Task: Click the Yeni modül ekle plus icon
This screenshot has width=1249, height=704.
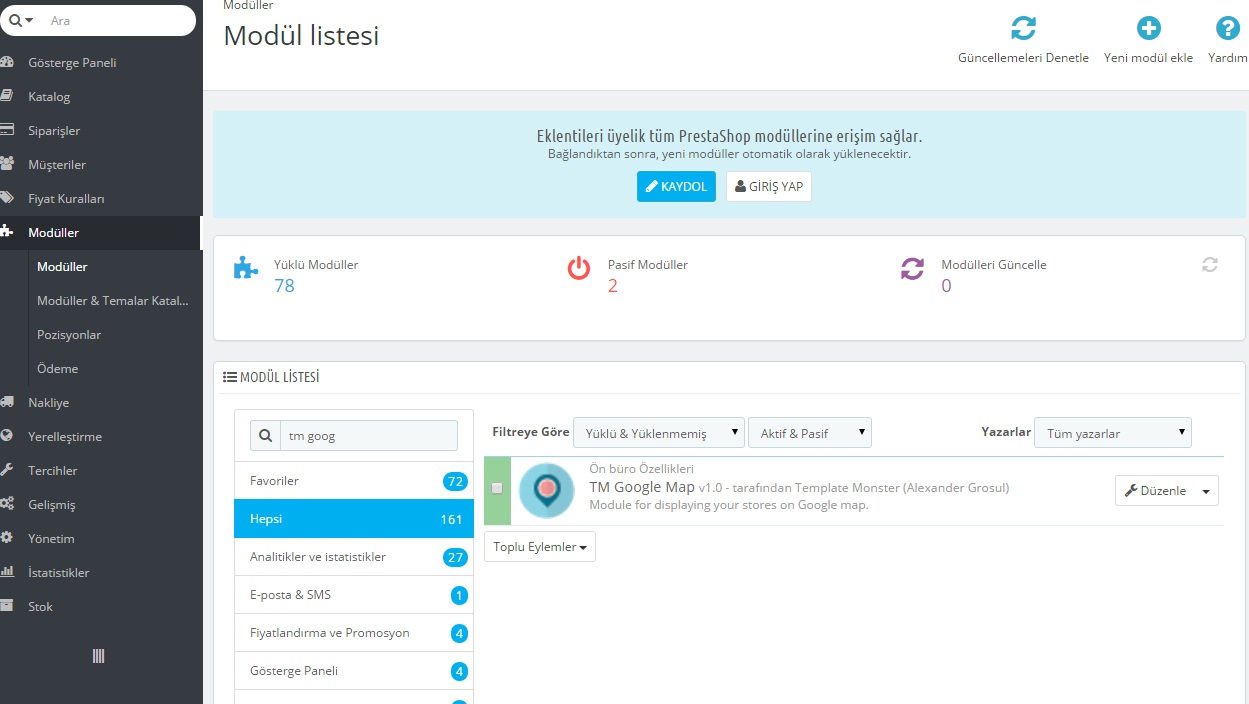Action: (1149, 28)
